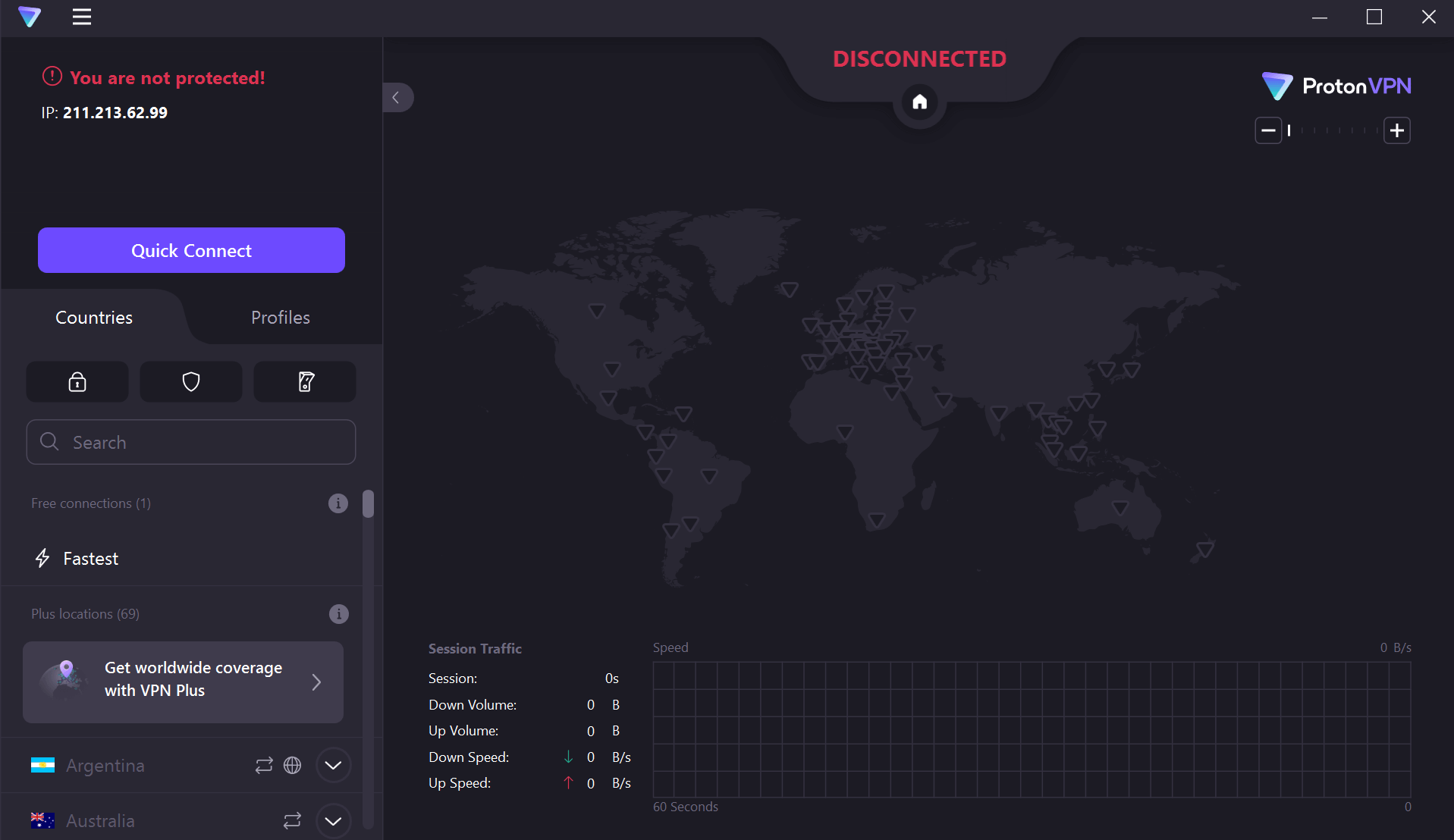1454x840 pixels.
Task: Click the globe icon beside Argentina
Action: (x=292, y=766)
